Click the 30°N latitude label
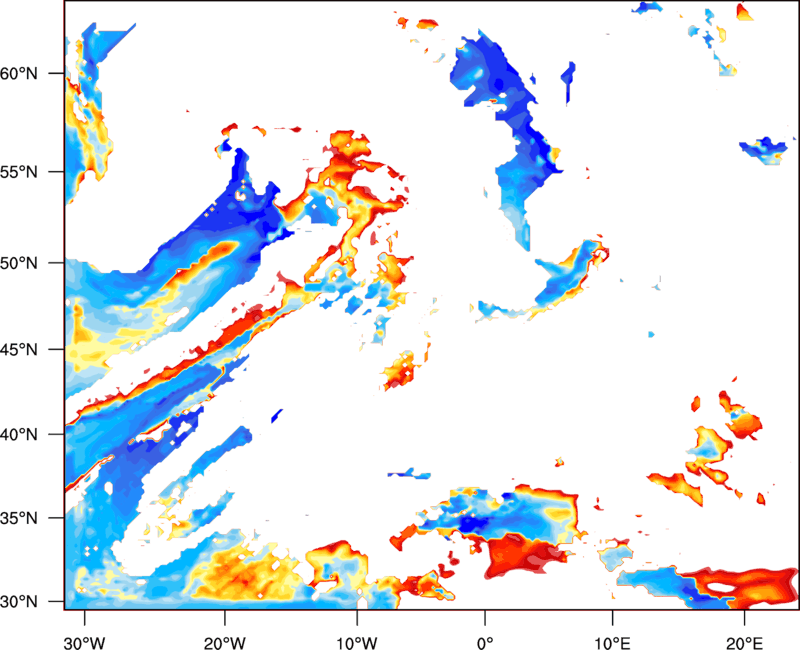 click(x=19, y=602)
